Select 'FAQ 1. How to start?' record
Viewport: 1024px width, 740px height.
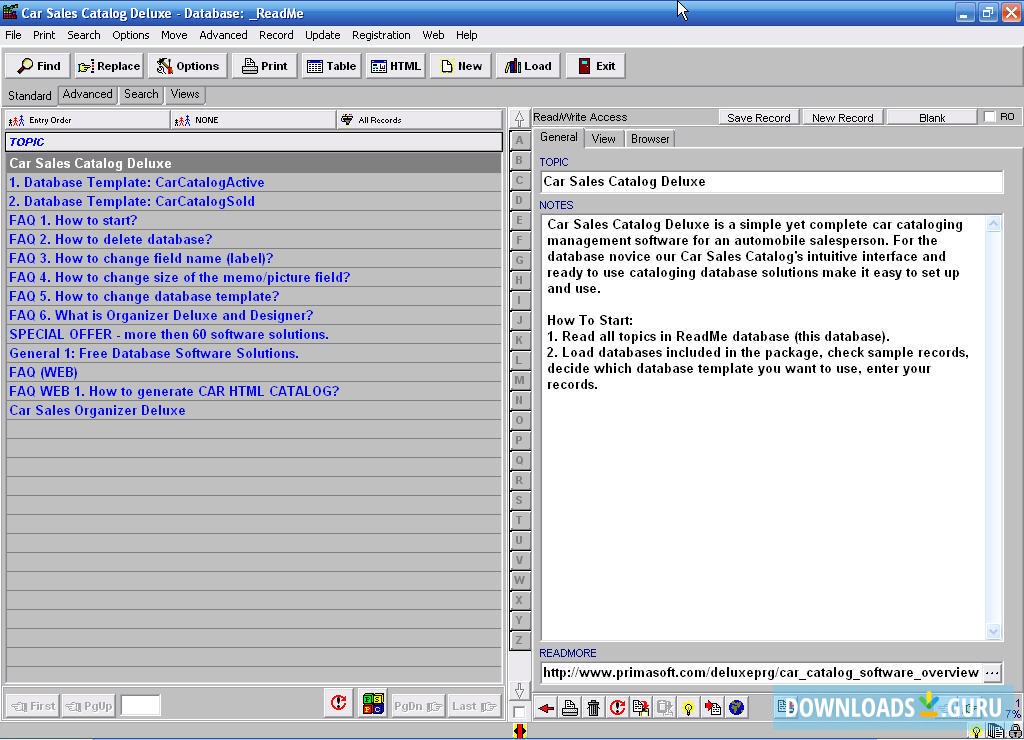254,221
